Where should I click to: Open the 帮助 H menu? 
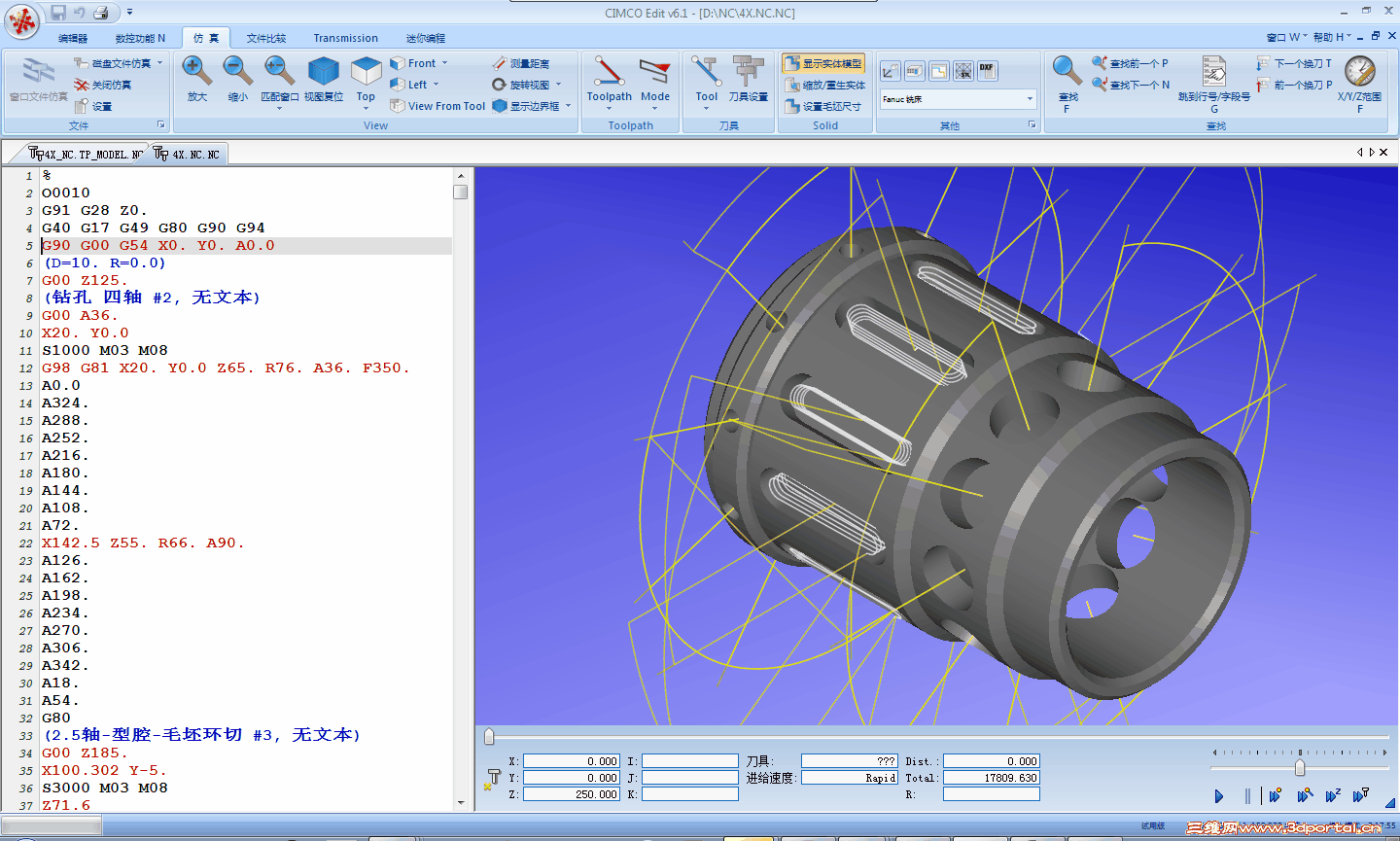[x=1331, y=37]
